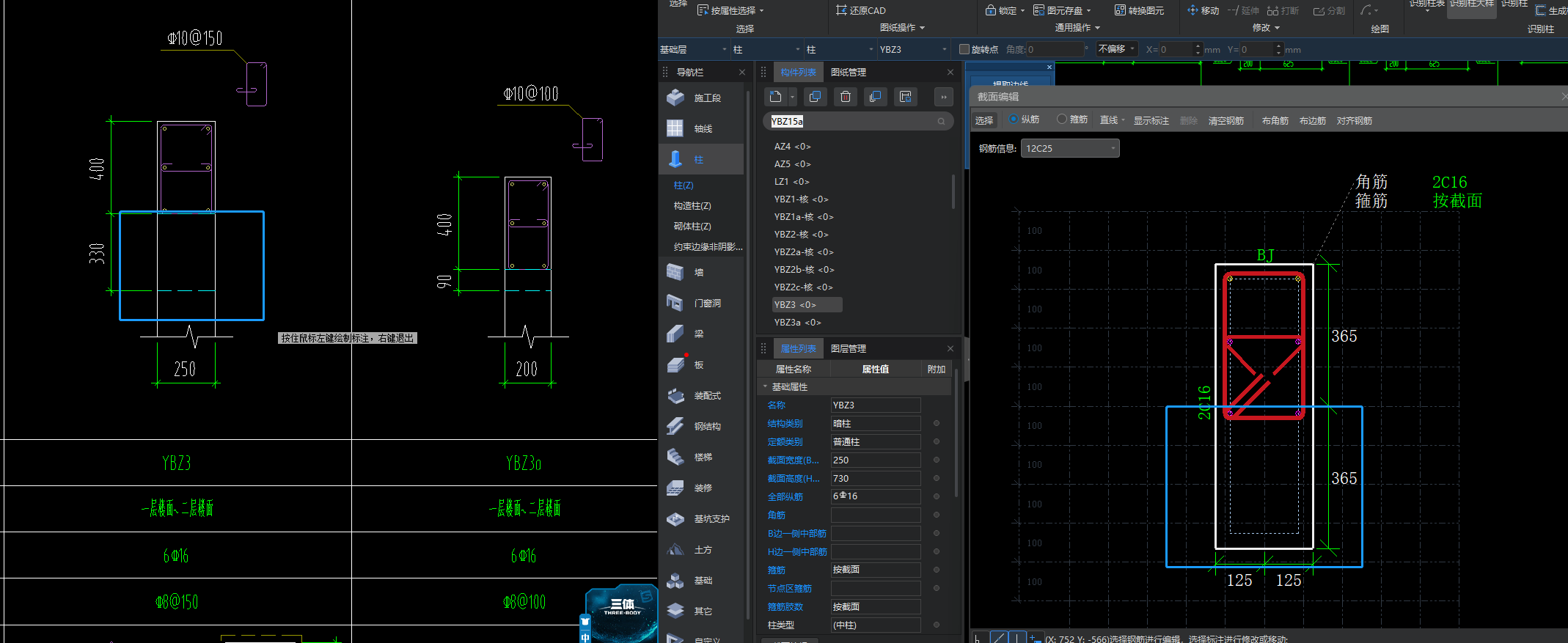Switch to the 图纸管理 tab
The image size is (1568, 643).
(x=849, y=72)
